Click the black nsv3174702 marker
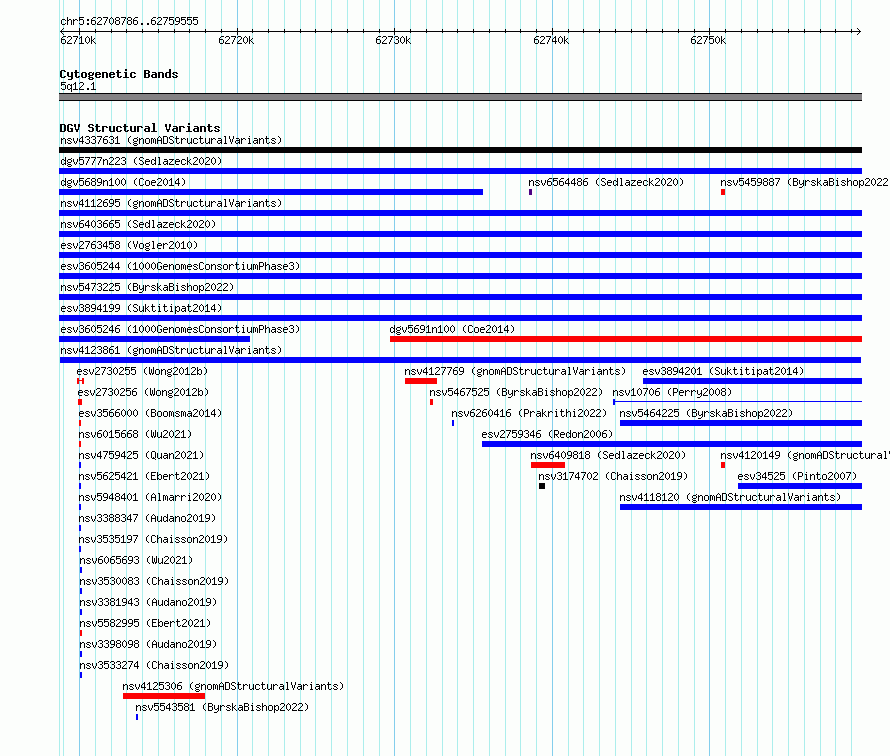 [x=542, y=486]
